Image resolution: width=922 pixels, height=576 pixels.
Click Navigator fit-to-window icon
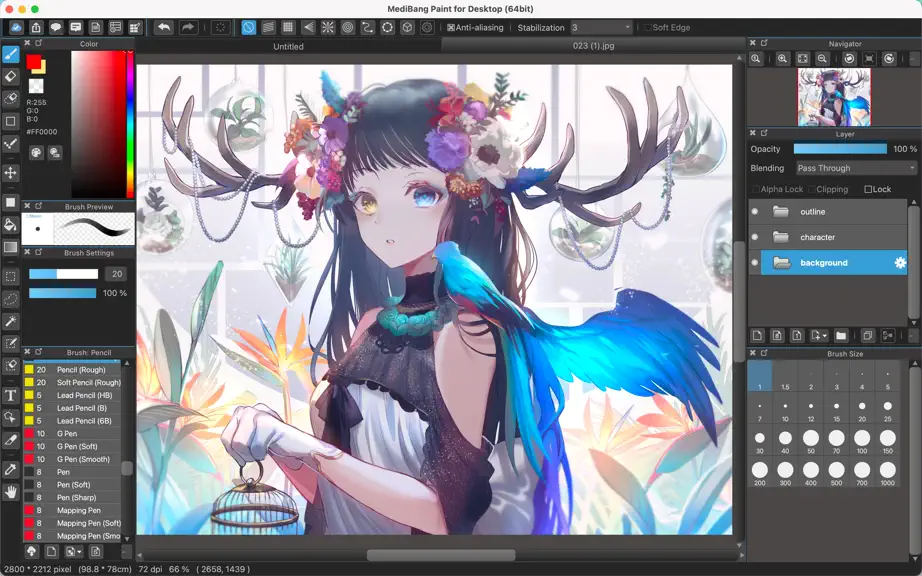pyautogui.click(x=802, y=59)
